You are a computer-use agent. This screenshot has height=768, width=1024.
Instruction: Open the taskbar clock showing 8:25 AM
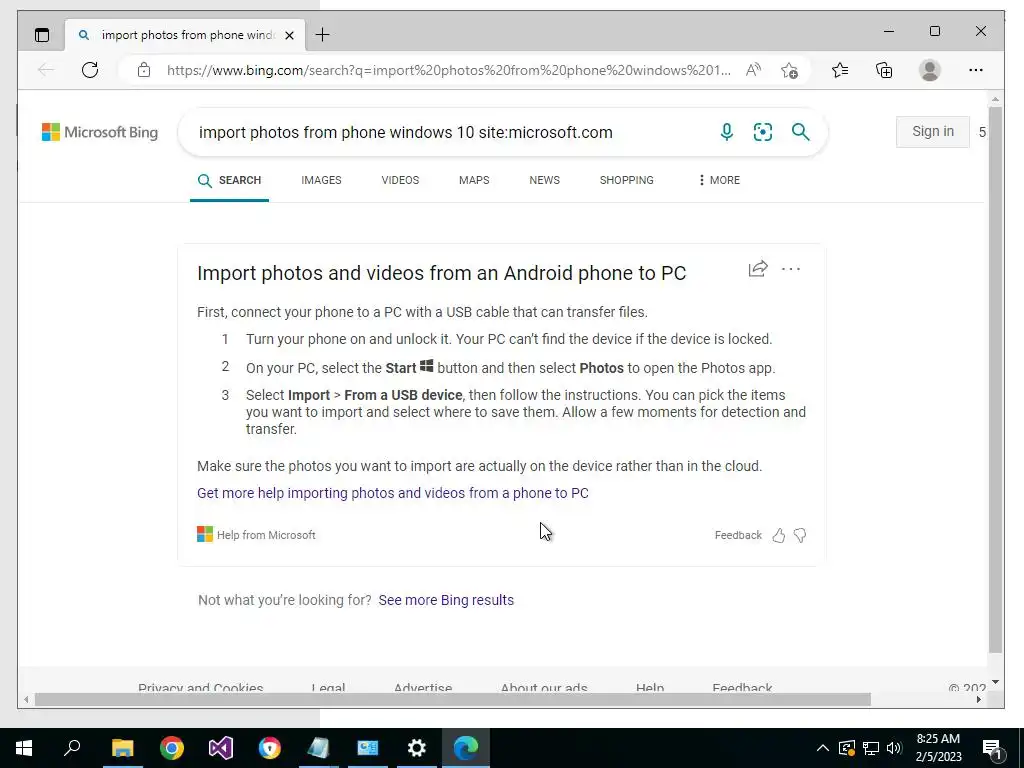938,748
